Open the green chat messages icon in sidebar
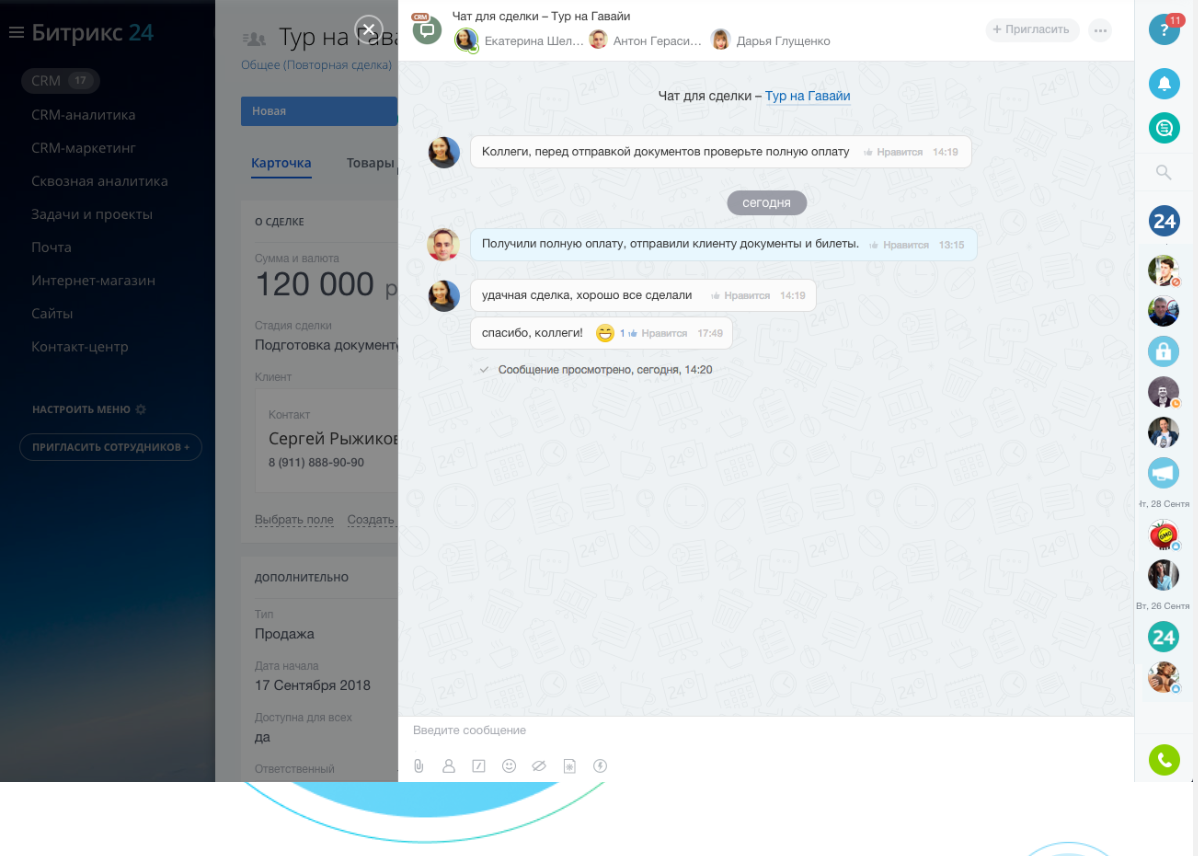This screenshot has height=856, width=1198. pos(1164,128)
